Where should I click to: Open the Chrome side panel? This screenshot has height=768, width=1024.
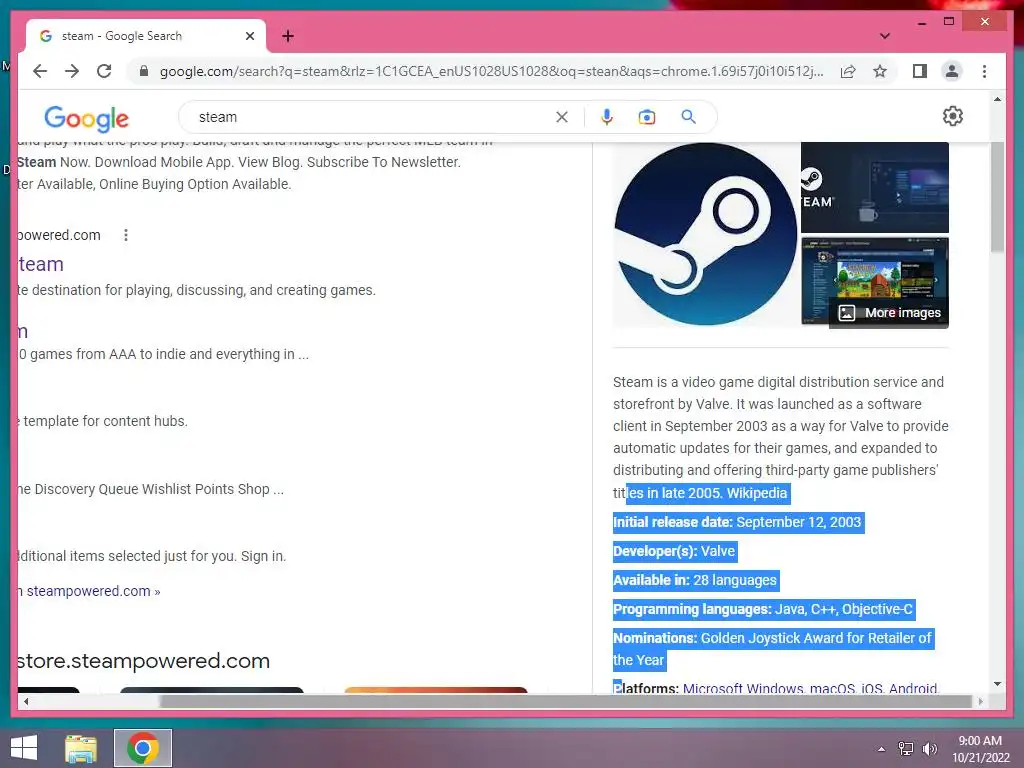click(x=920, y=71)
